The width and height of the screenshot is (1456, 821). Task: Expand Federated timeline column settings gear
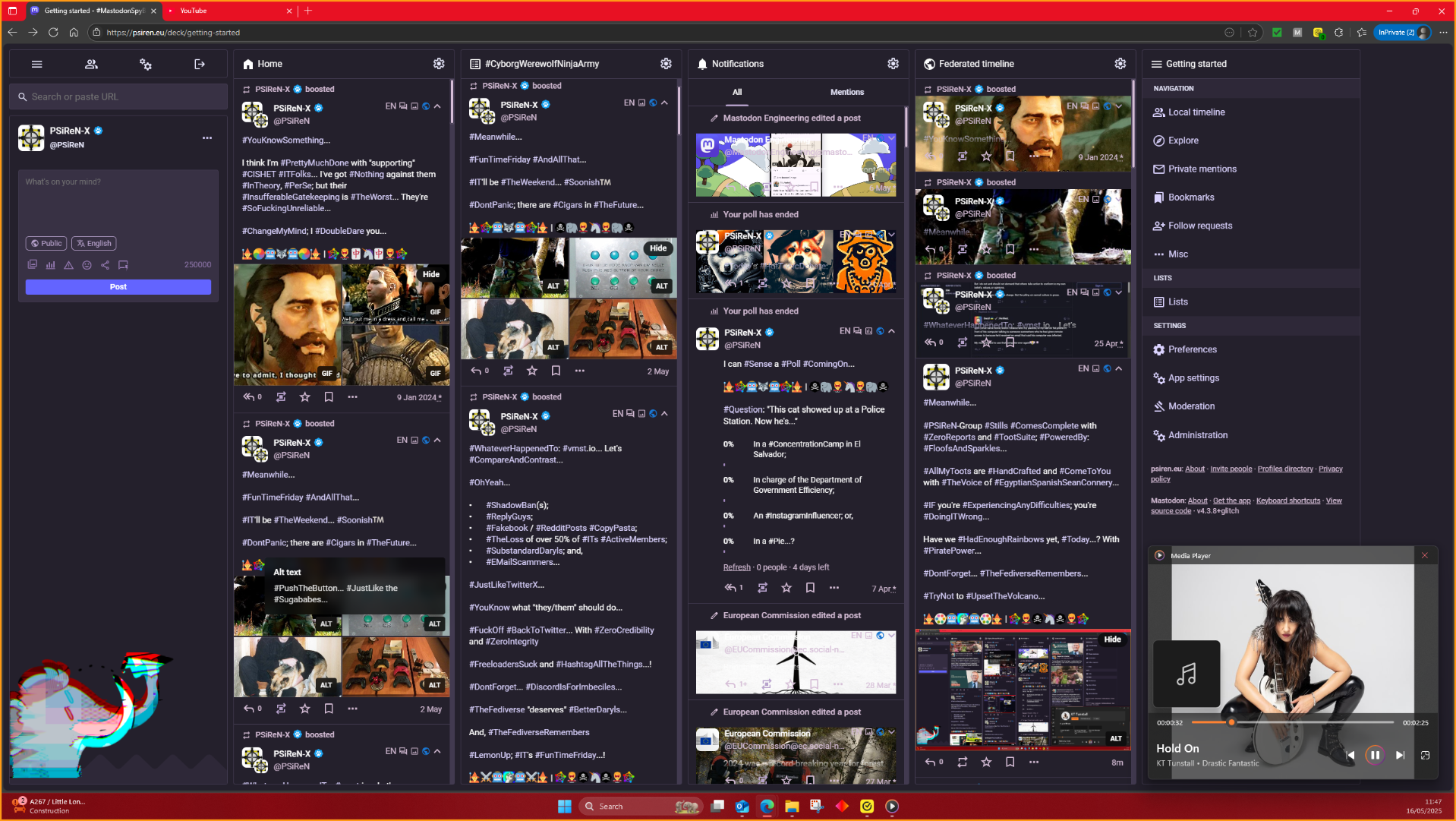tap(1120, 65)
